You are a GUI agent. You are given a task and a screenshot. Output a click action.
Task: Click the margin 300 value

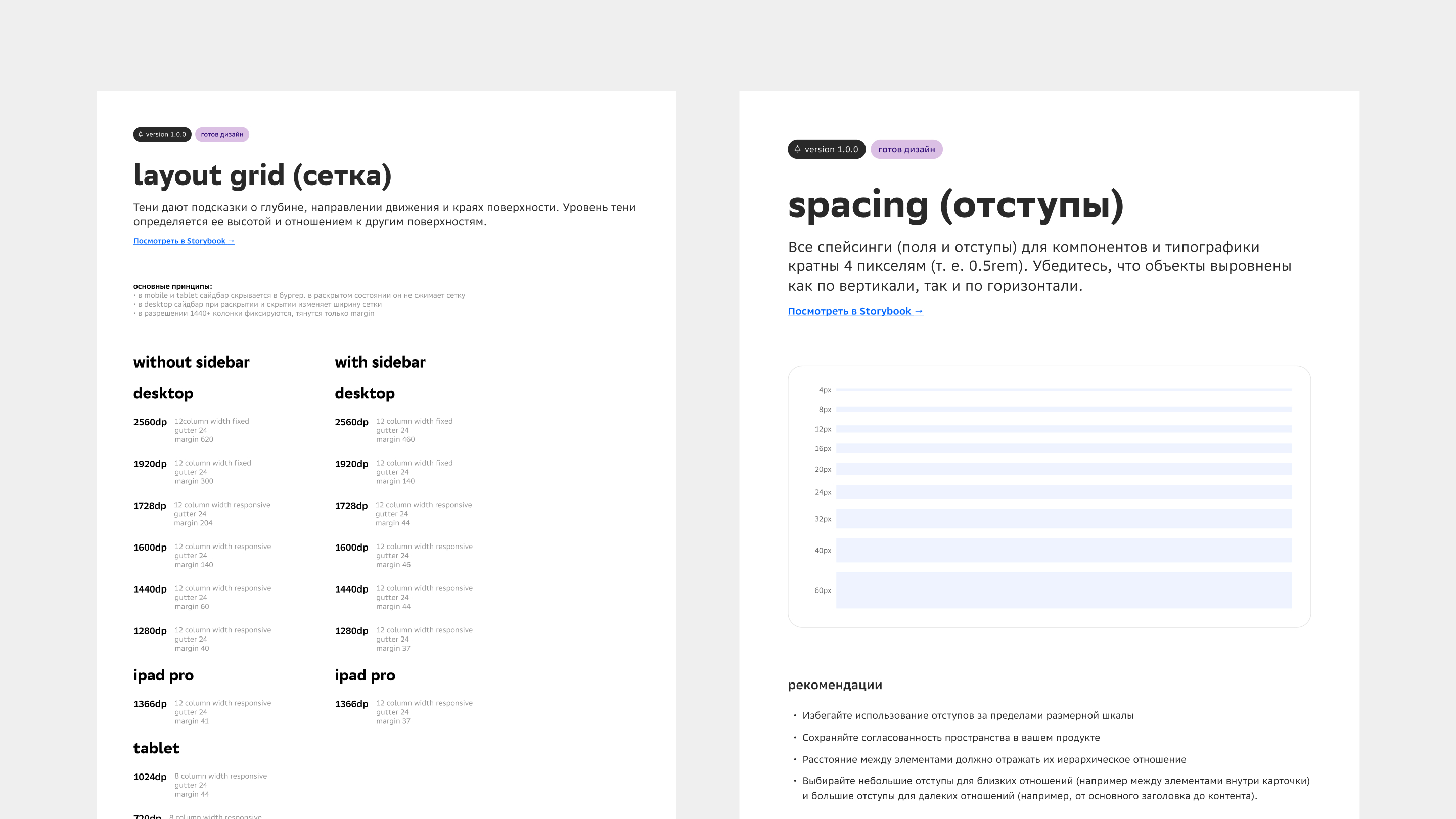click(x=194, y=481)
